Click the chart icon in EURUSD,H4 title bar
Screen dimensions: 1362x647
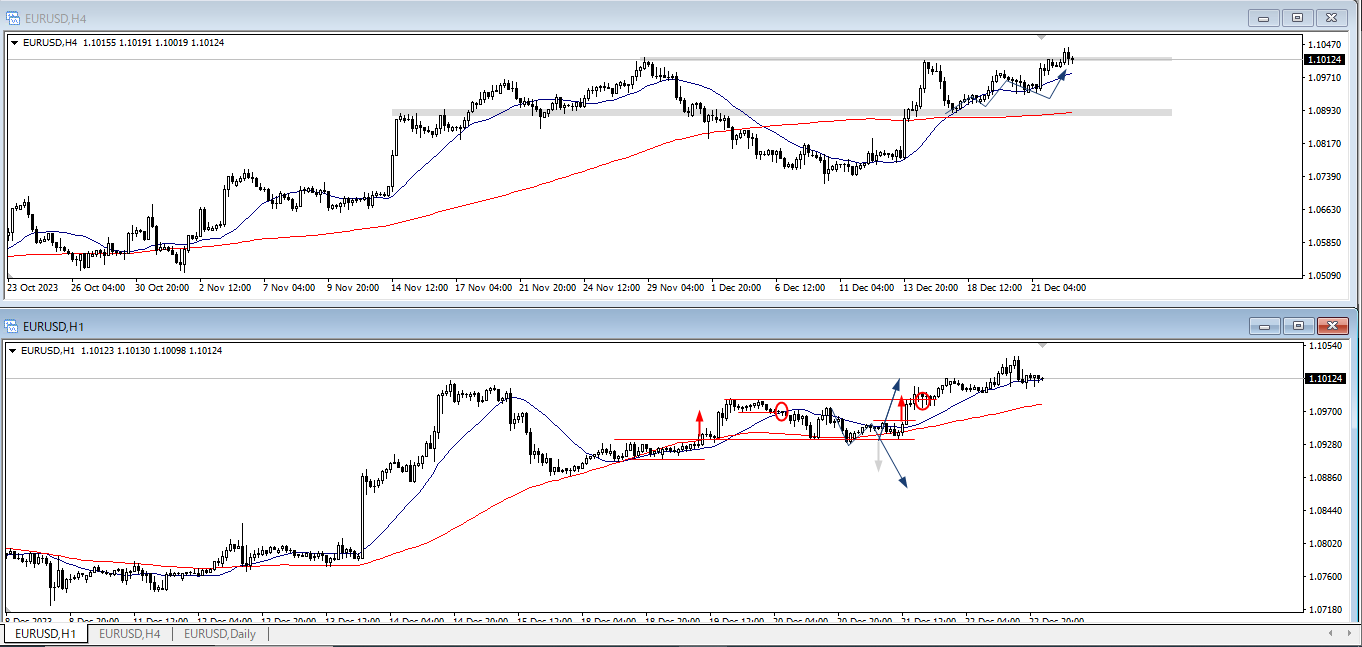point(13,16)
